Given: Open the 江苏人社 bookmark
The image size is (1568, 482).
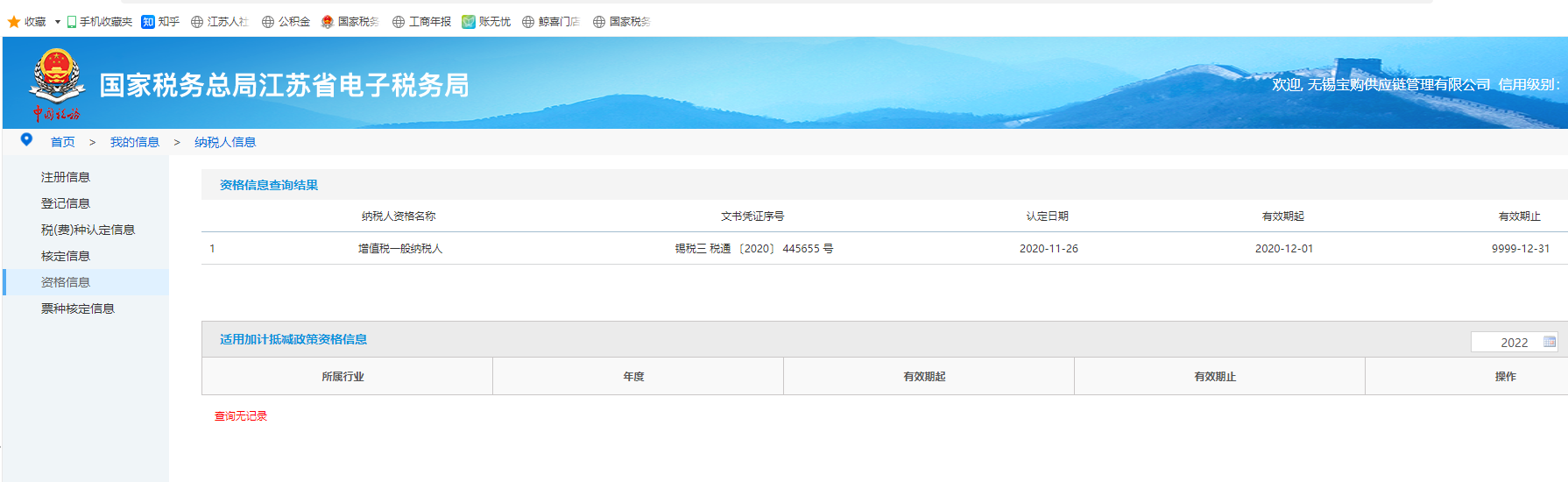Looking at the screenshot, I should coord(220,22).
